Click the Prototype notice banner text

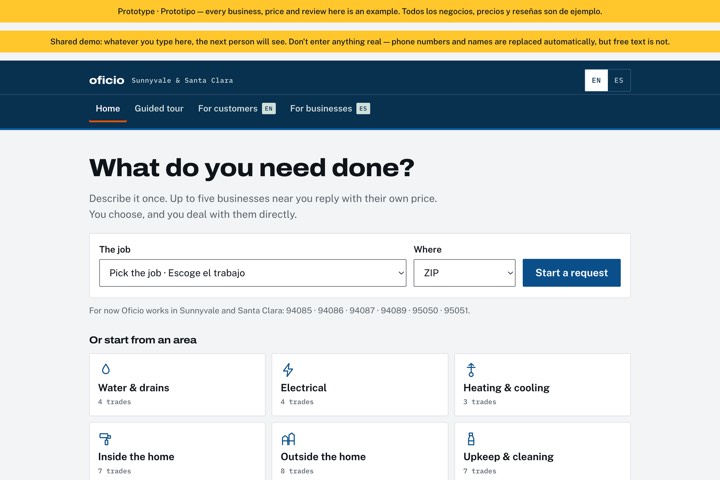tap(360, 11)
